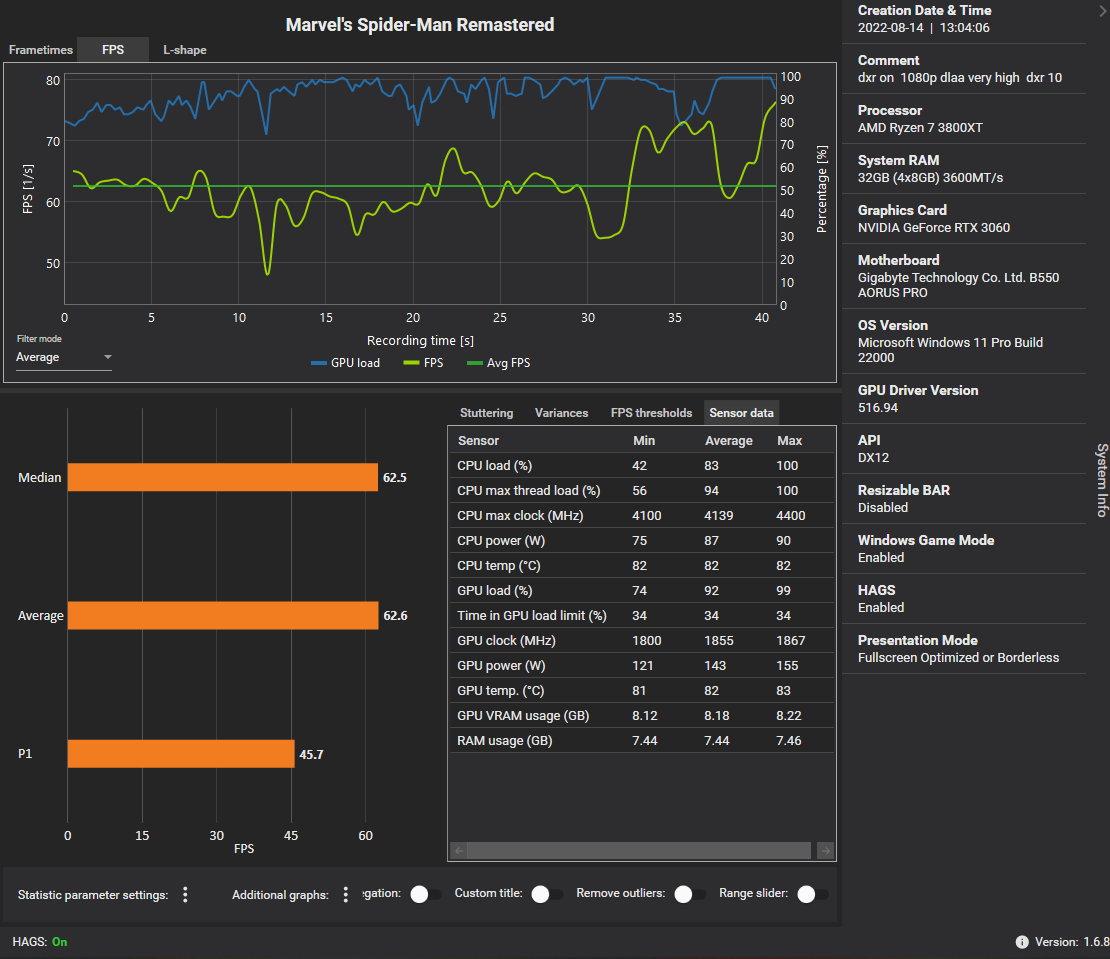The image size is (1110, 959).
Task: Select the CPU max thread load row
Action: (641, 490)
